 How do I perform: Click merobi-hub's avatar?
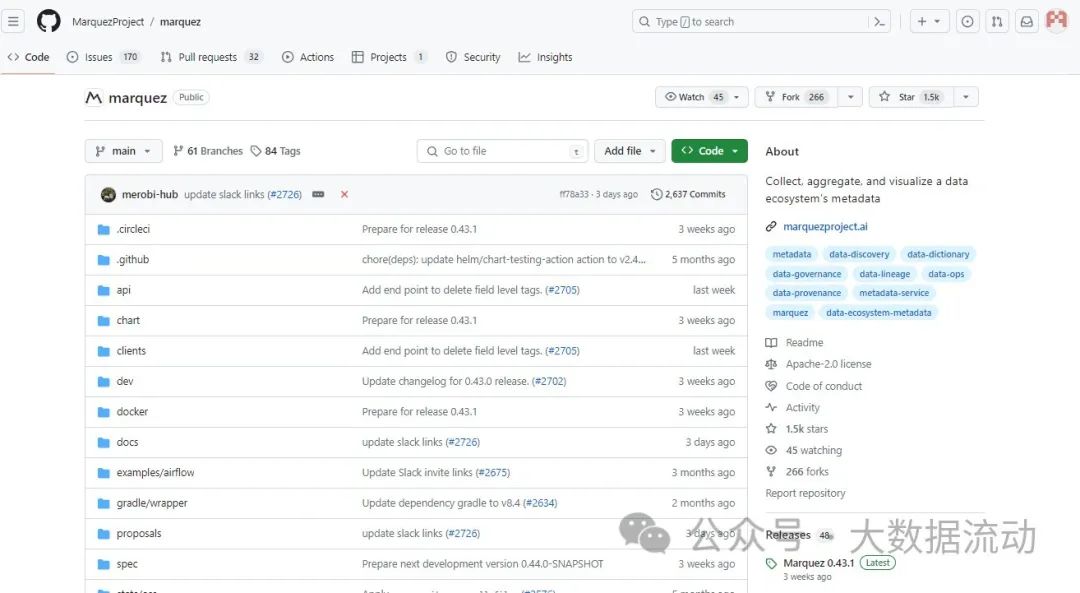pyautogui.click(x=108, y=194)
